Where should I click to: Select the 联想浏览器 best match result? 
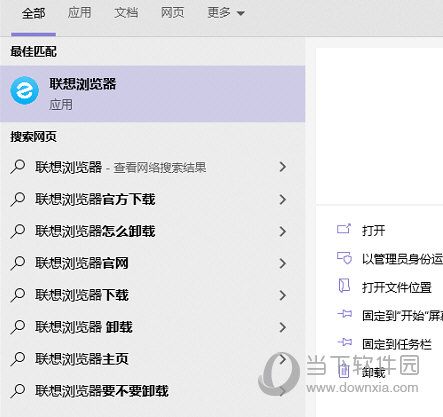click(x=153, y=94)
